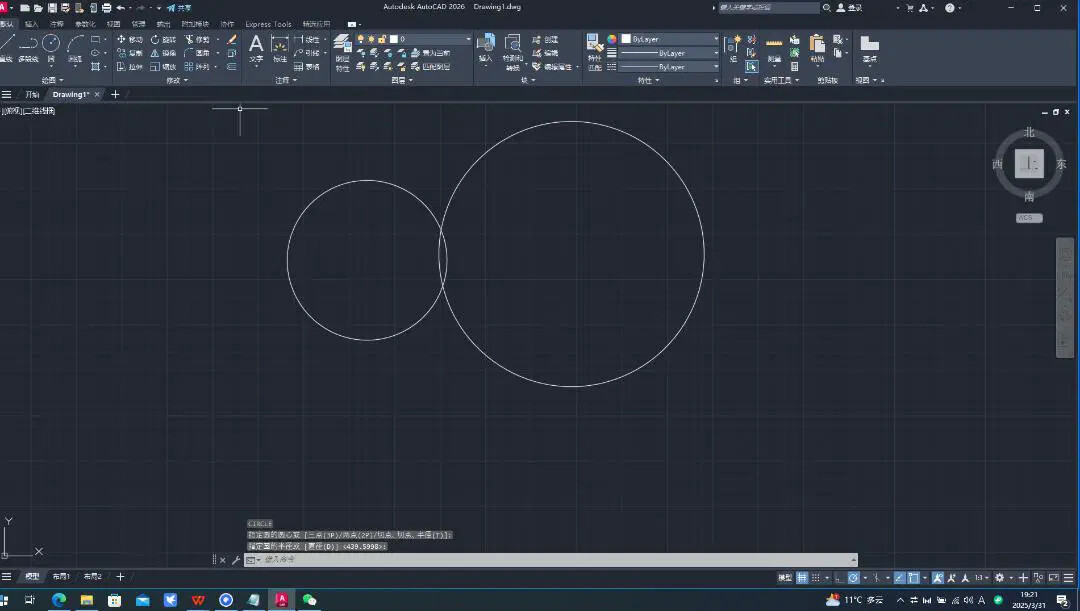Viewport: 1080px width, 611px height.
Task: Click the Save icon in quick access toolbar
Action: coord(52,8)
